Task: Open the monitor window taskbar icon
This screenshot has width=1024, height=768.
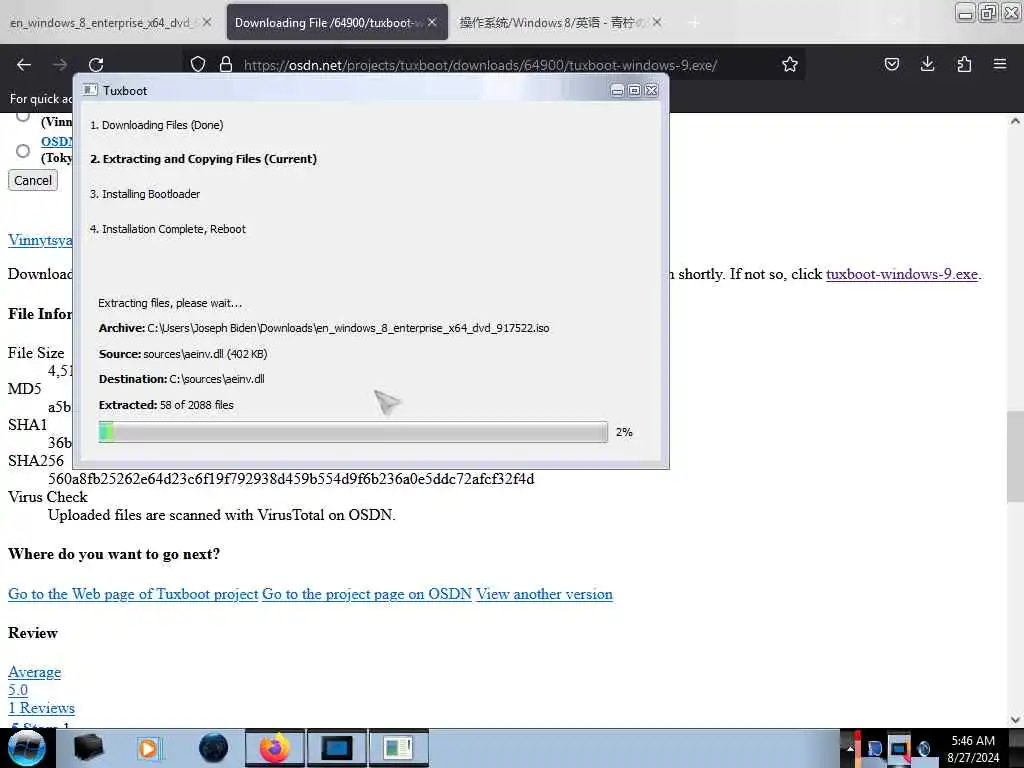Action: tap(337, 748)
